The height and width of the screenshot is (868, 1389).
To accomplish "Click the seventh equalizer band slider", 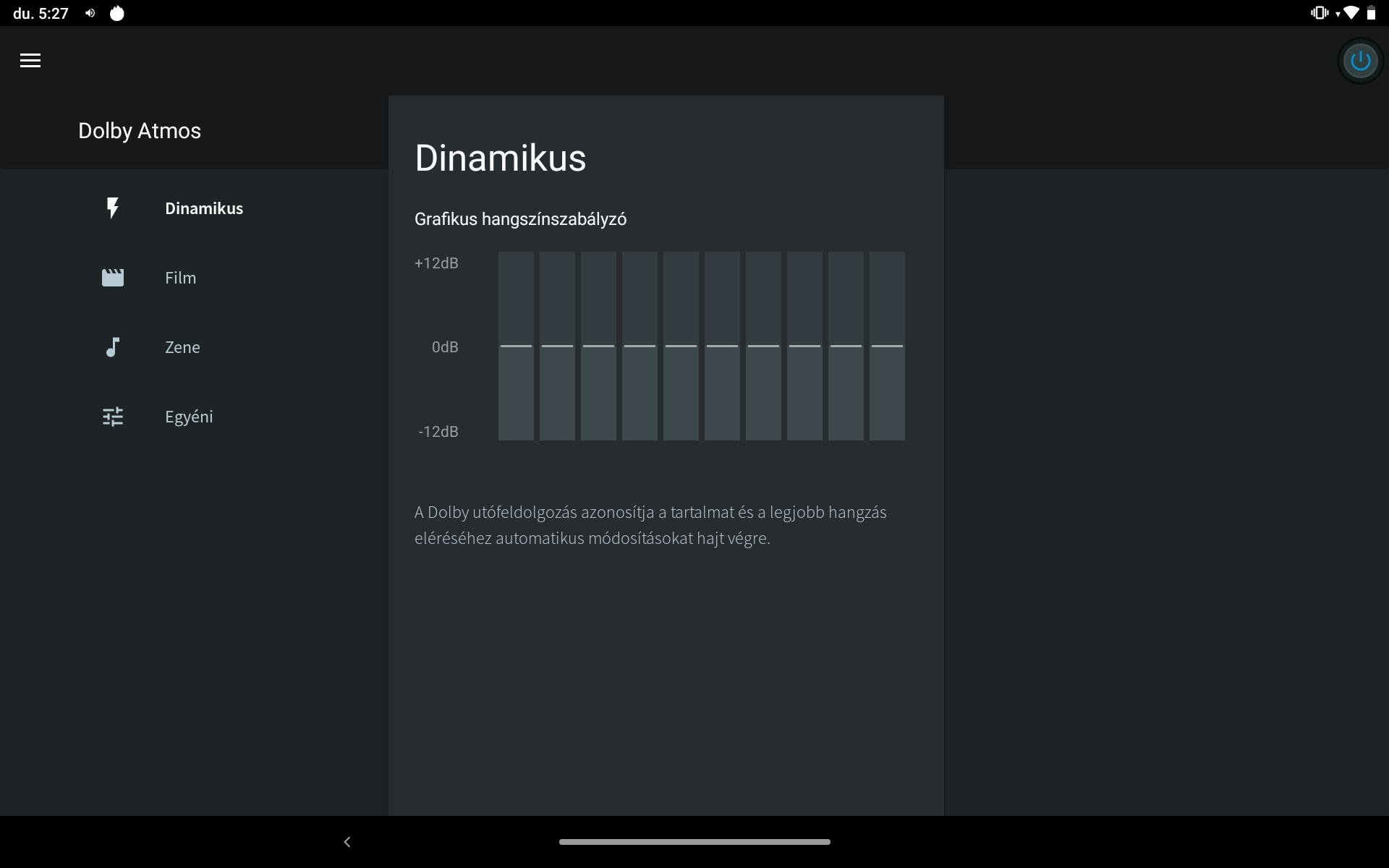I will [x=763, y=346].
